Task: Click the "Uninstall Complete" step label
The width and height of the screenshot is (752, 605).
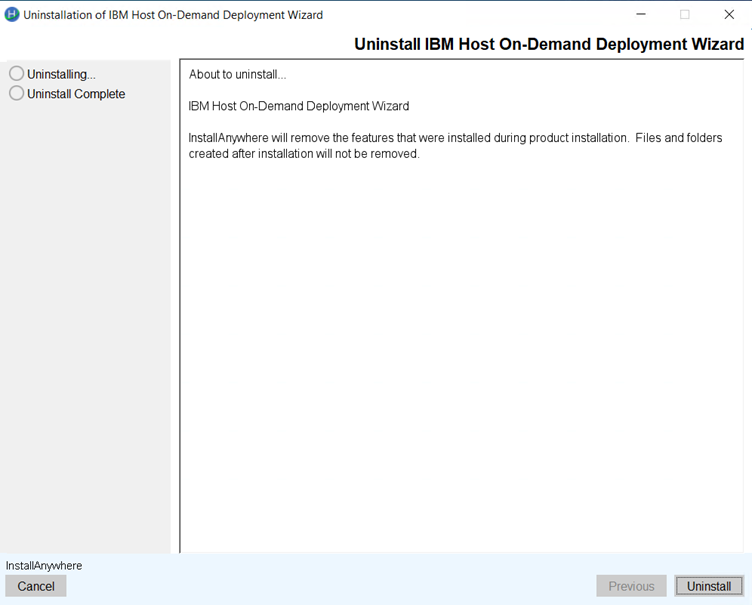Action: pos(76,94)
